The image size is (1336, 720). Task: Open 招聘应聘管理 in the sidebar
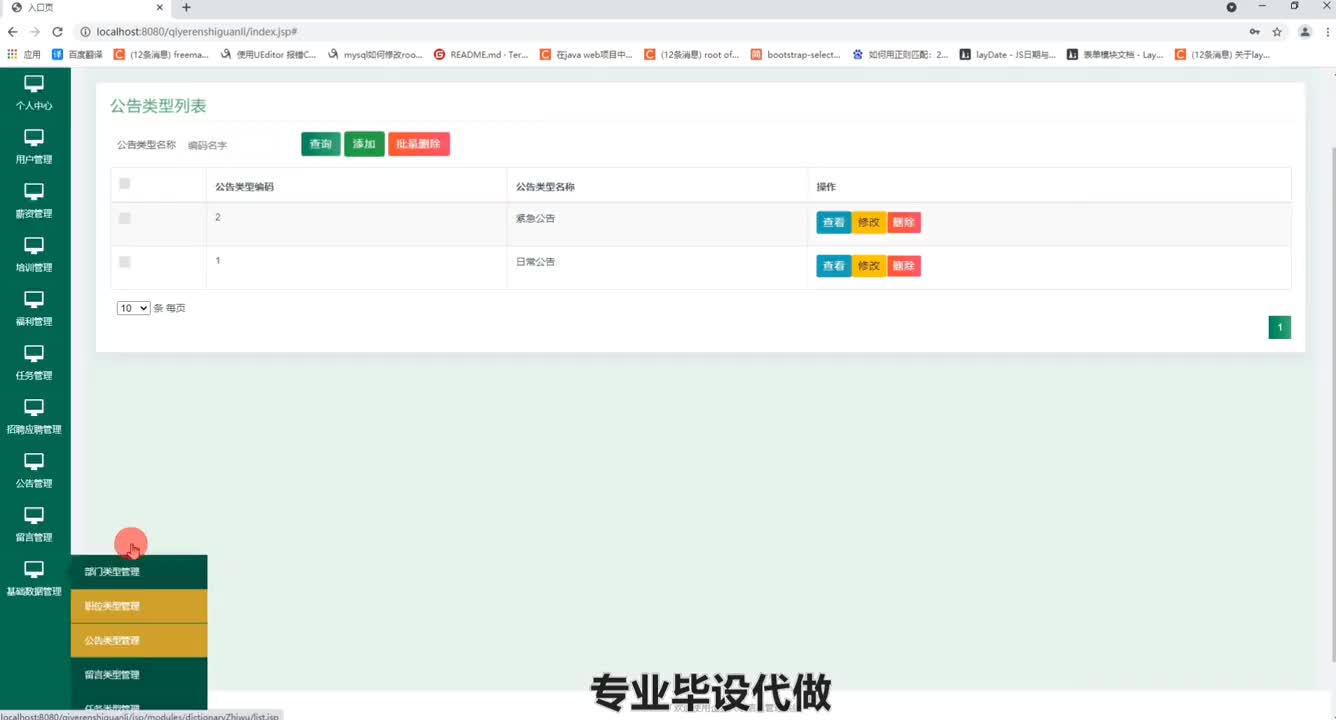click(x=34, y=416)
